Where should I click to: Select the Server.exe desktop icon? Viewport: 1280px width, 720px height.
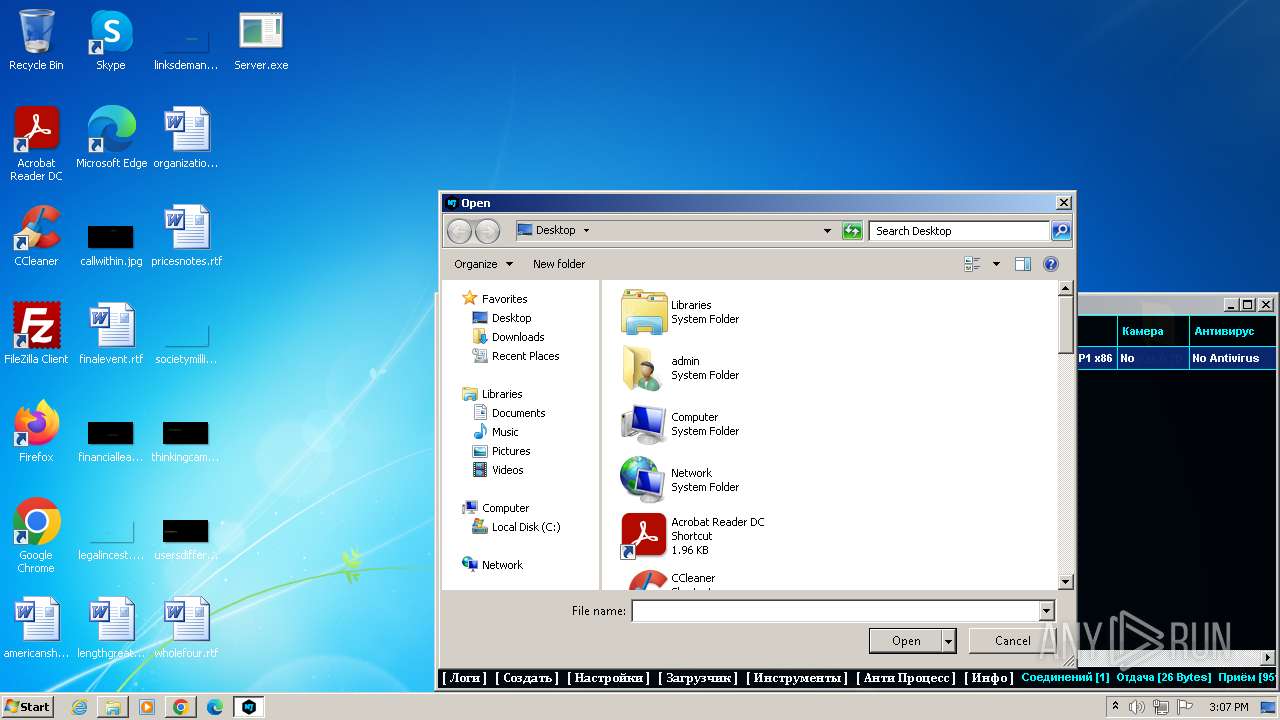261,40
